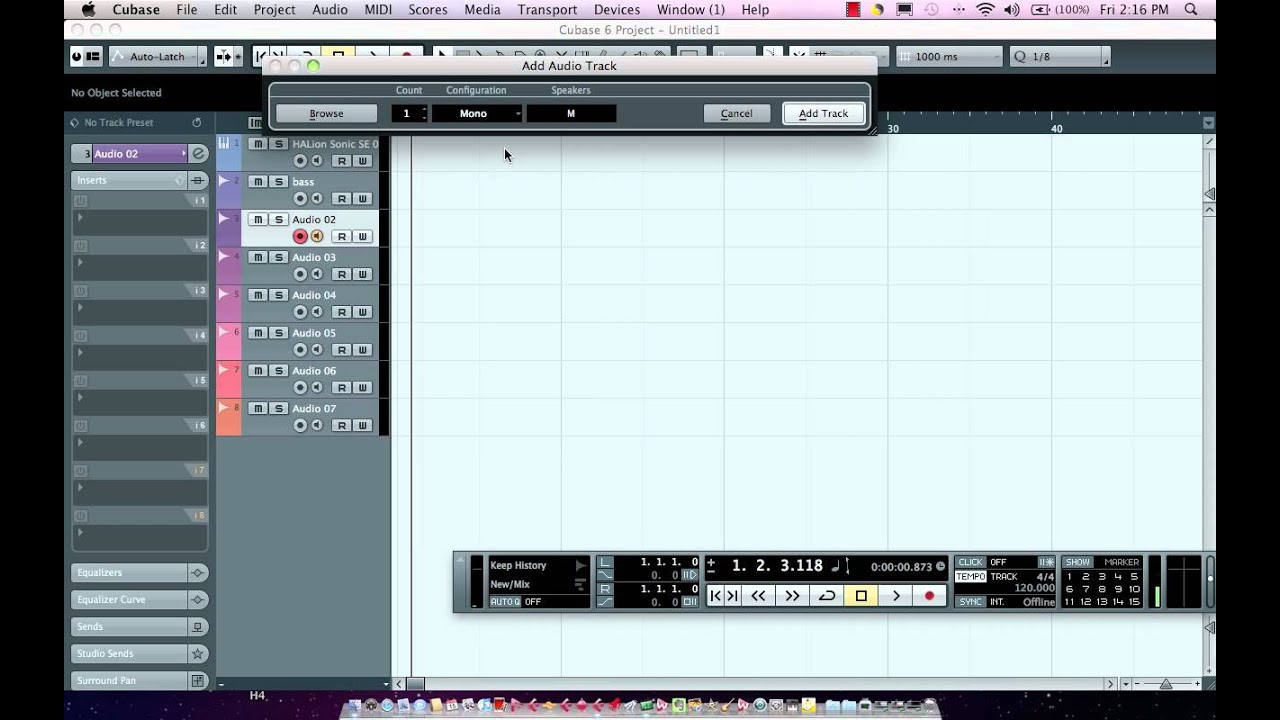1280x720 pixels.
Task: Click the Audio 02 inspector track name
Action: 139,154
